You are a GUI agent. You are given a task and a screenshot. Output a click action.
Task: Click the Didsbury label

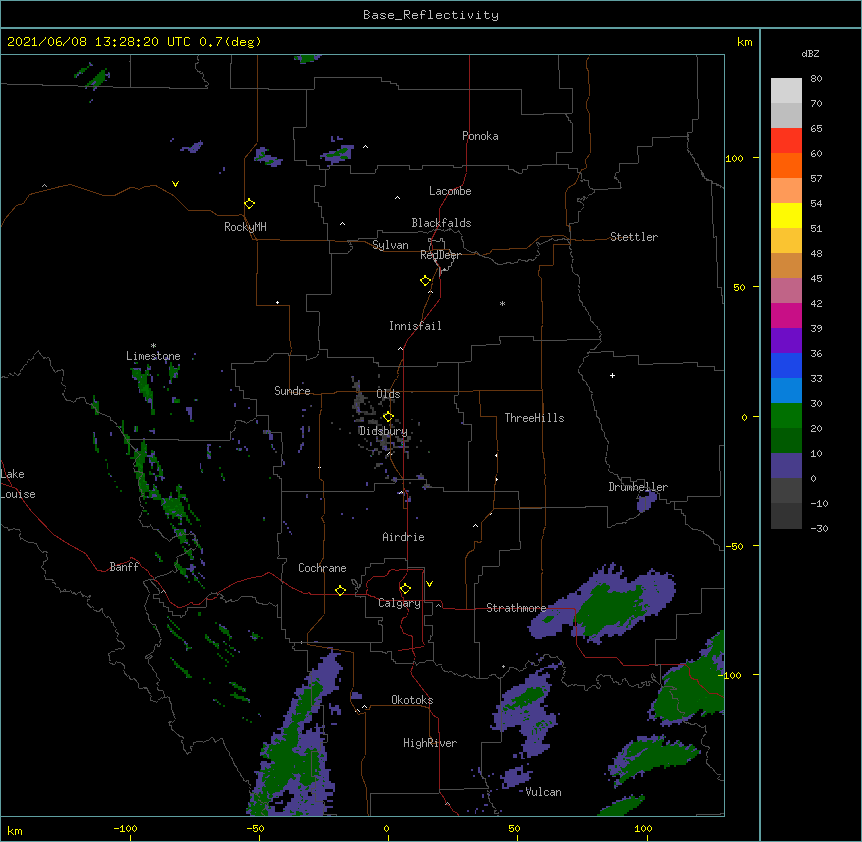383,431
